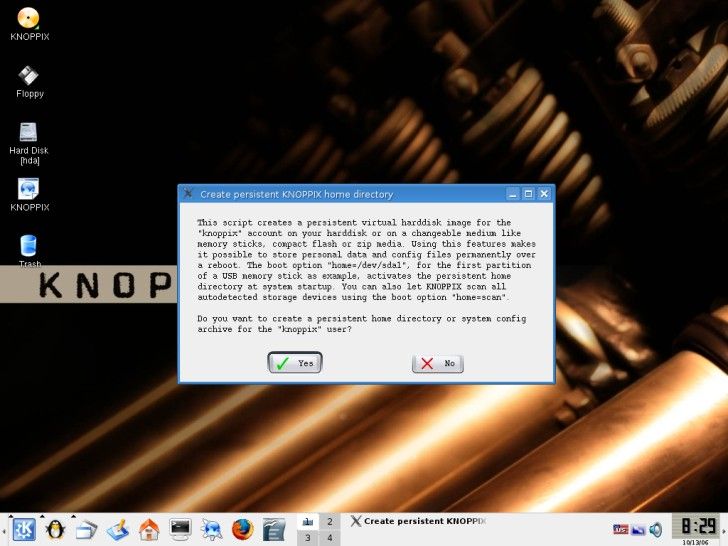Viewport: 728px width, 546px height.
Task: Maximize the Create persistent KNOPPIX dialog
Action: [x=528, y=194]
